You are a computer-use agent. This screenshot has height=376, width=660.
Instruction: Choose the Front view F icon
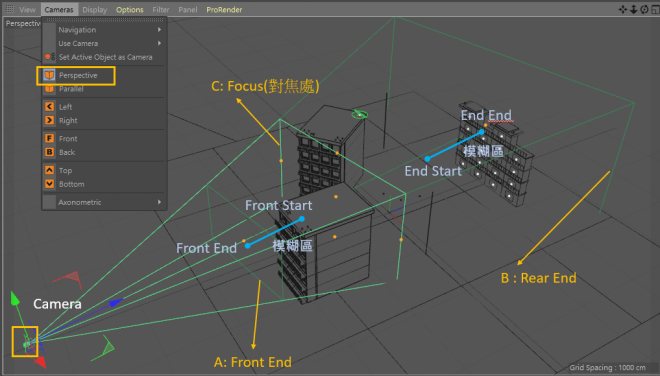click(x=49, y=139)
